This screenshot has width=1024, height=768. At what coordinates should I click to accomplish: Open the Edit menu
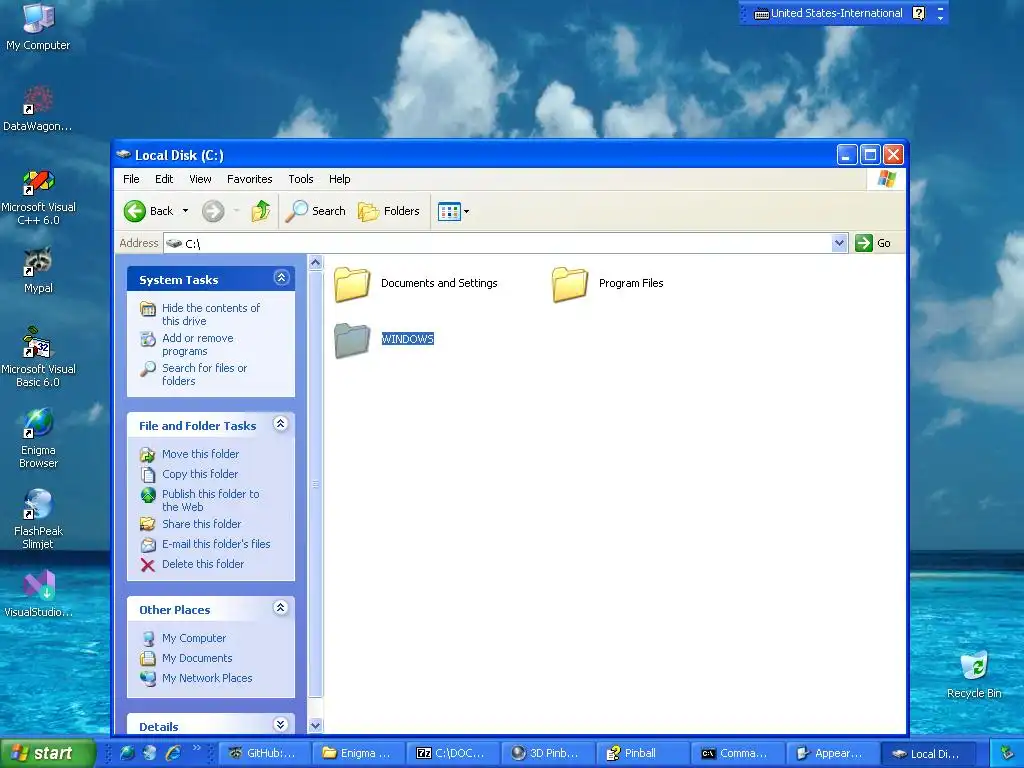(164, 179)
